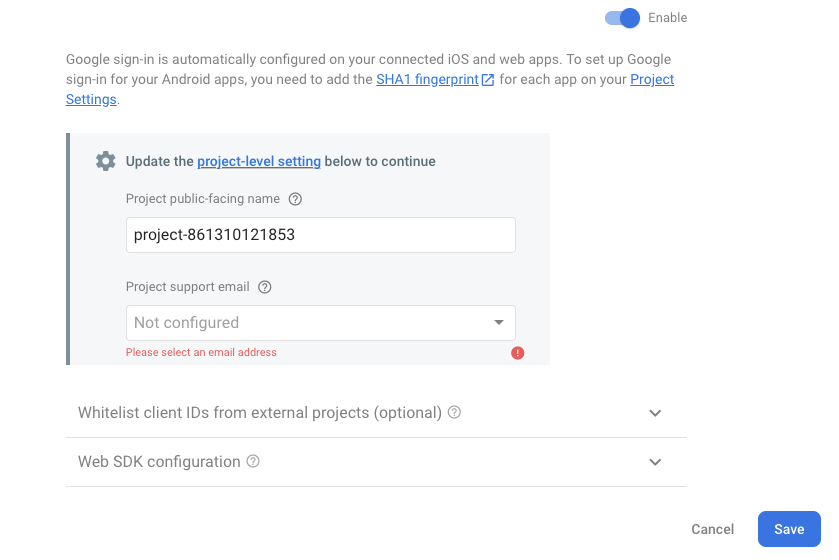This screenshot has height=560, width=839.
Task: Toggle the Enable switch for Google sign-in
Action: pos(623,18)
